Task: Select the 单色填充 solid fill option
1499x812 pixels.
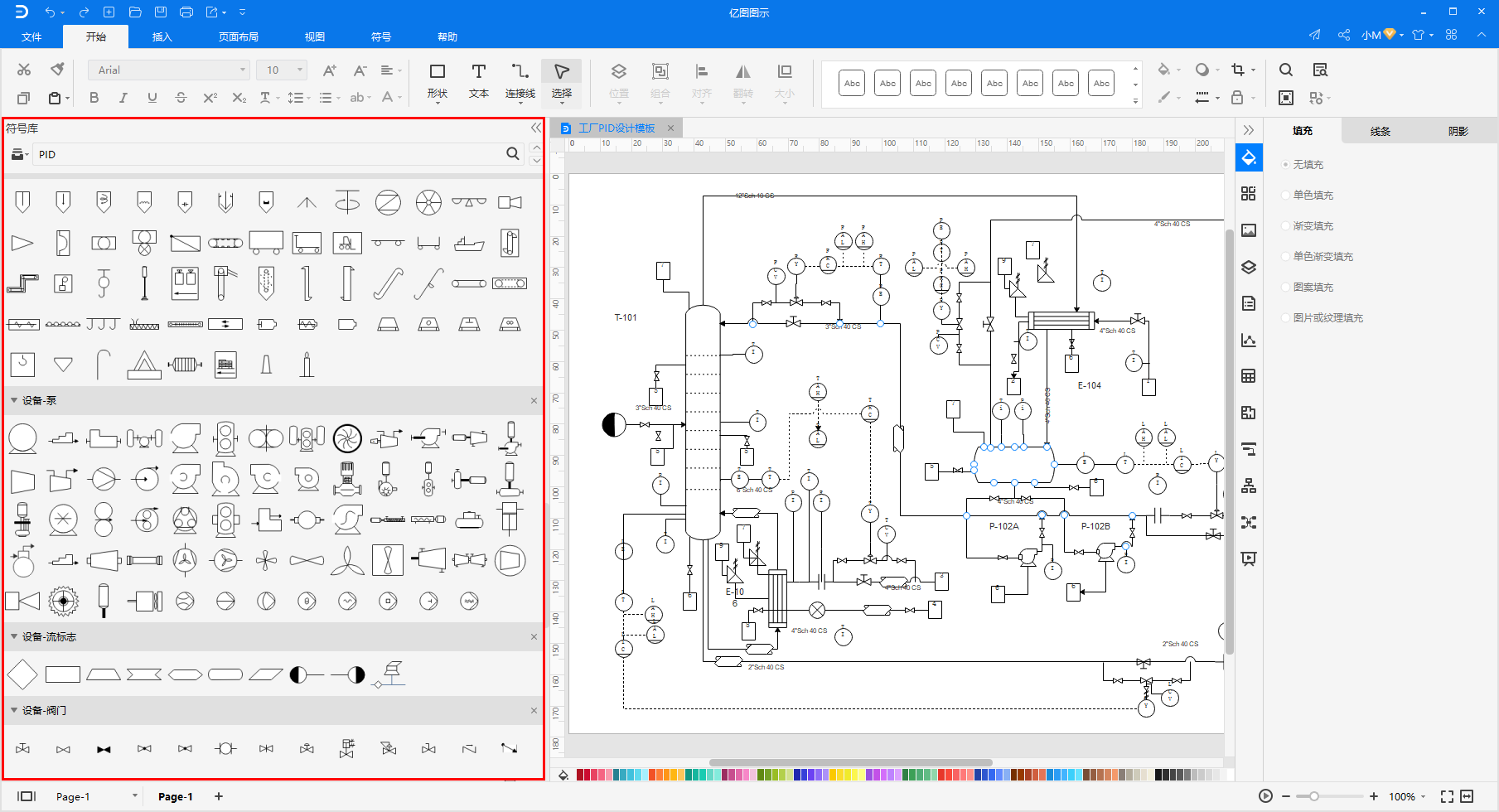Action: point(1308,196)
